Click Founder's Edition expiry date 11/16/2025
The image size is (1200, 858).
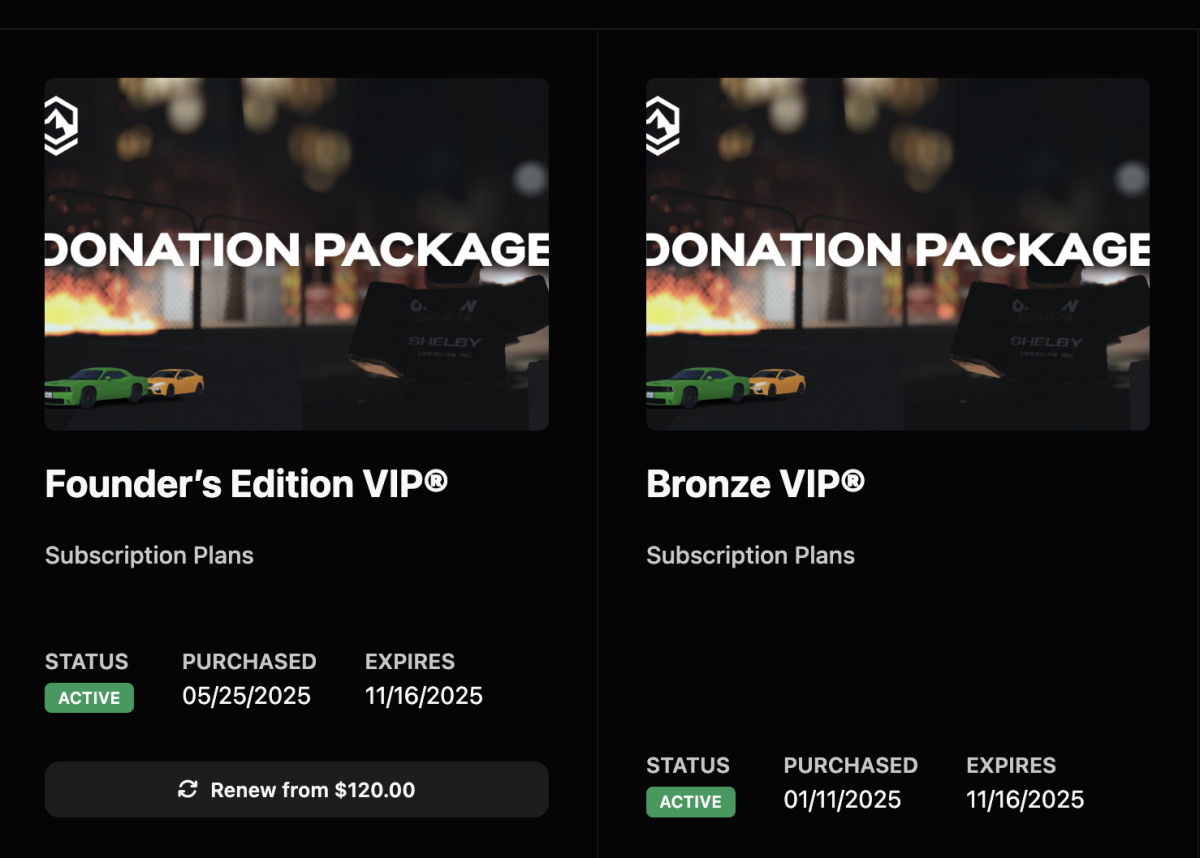(424, 696)
